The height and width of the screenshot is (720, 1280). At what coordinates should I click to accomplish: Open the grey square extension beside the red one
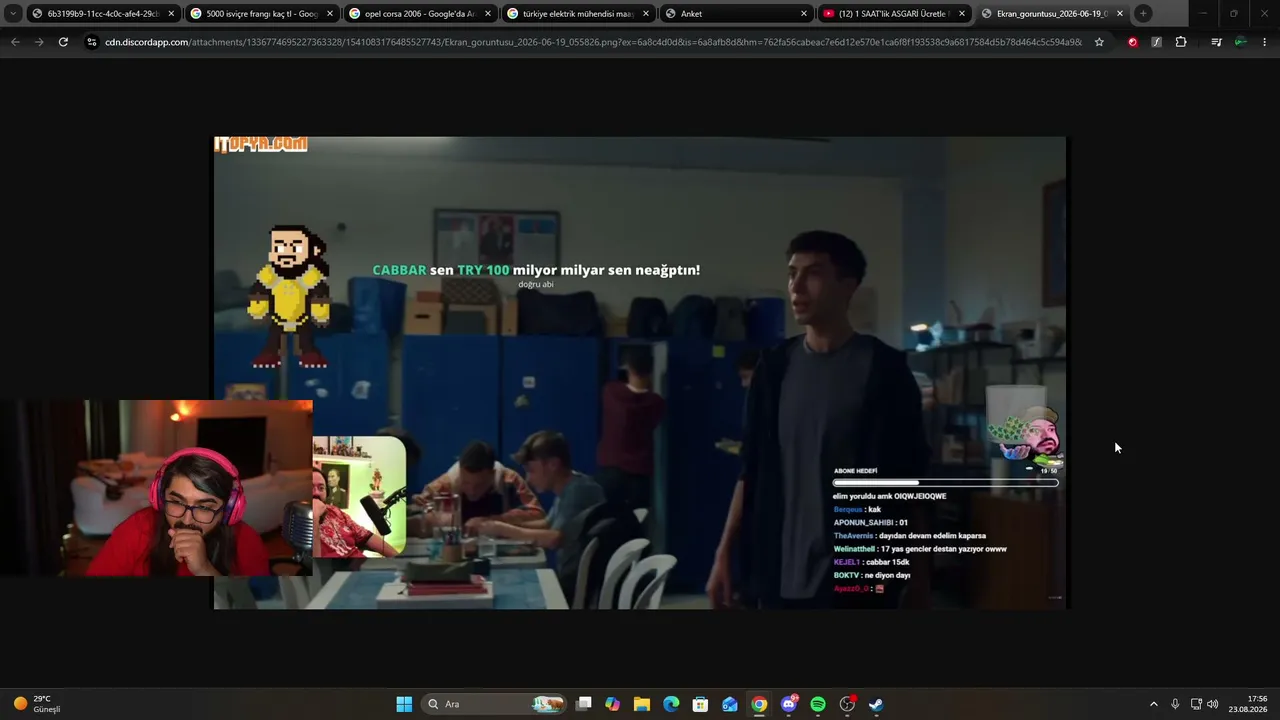pyautogui.click(x=1156, y=42)
